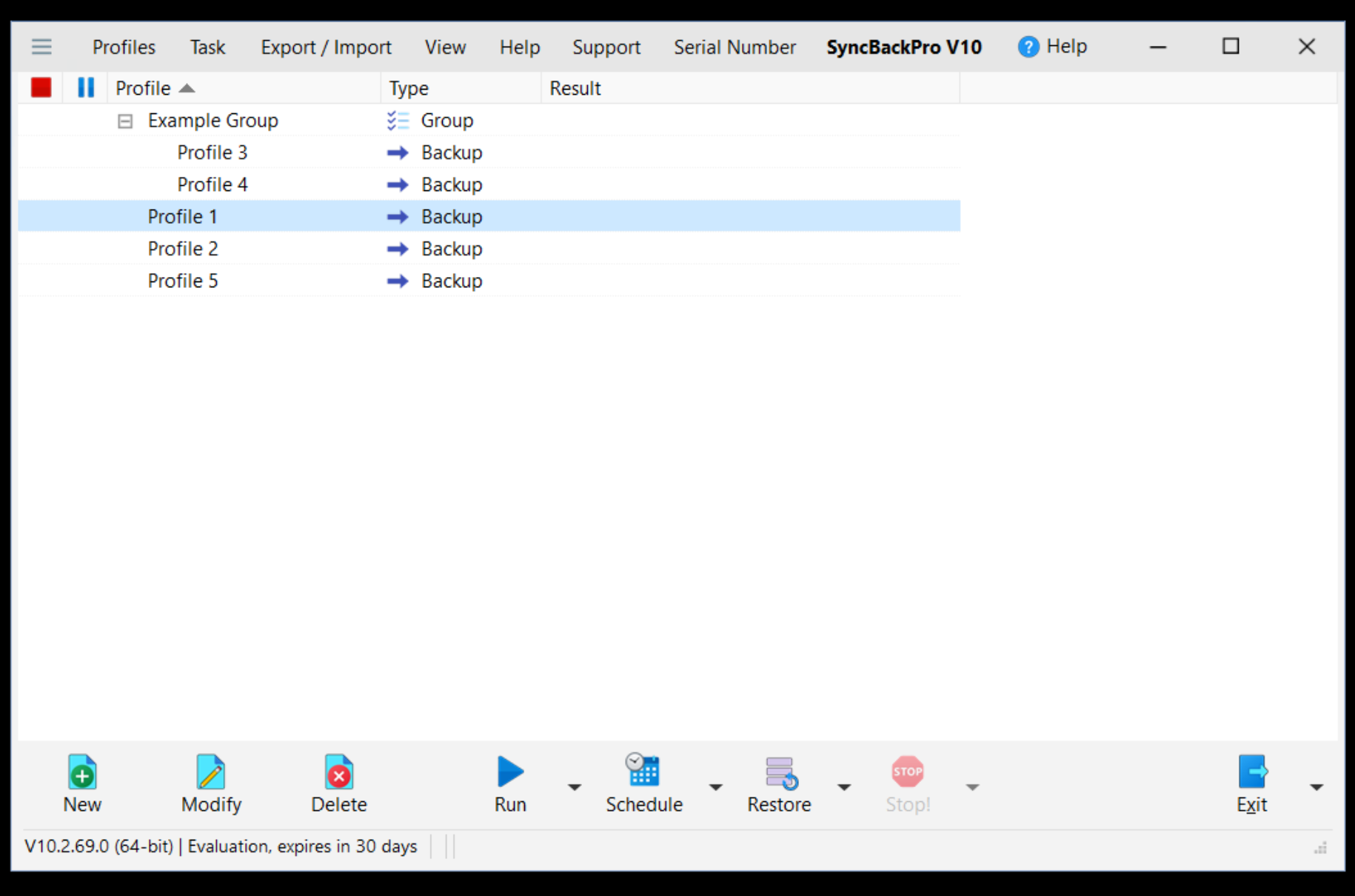The width and height of the screenshot is (1355, 896).
Task: Open the hamburger menu icon
Action: pyautogui.click(x=41, y=47)
